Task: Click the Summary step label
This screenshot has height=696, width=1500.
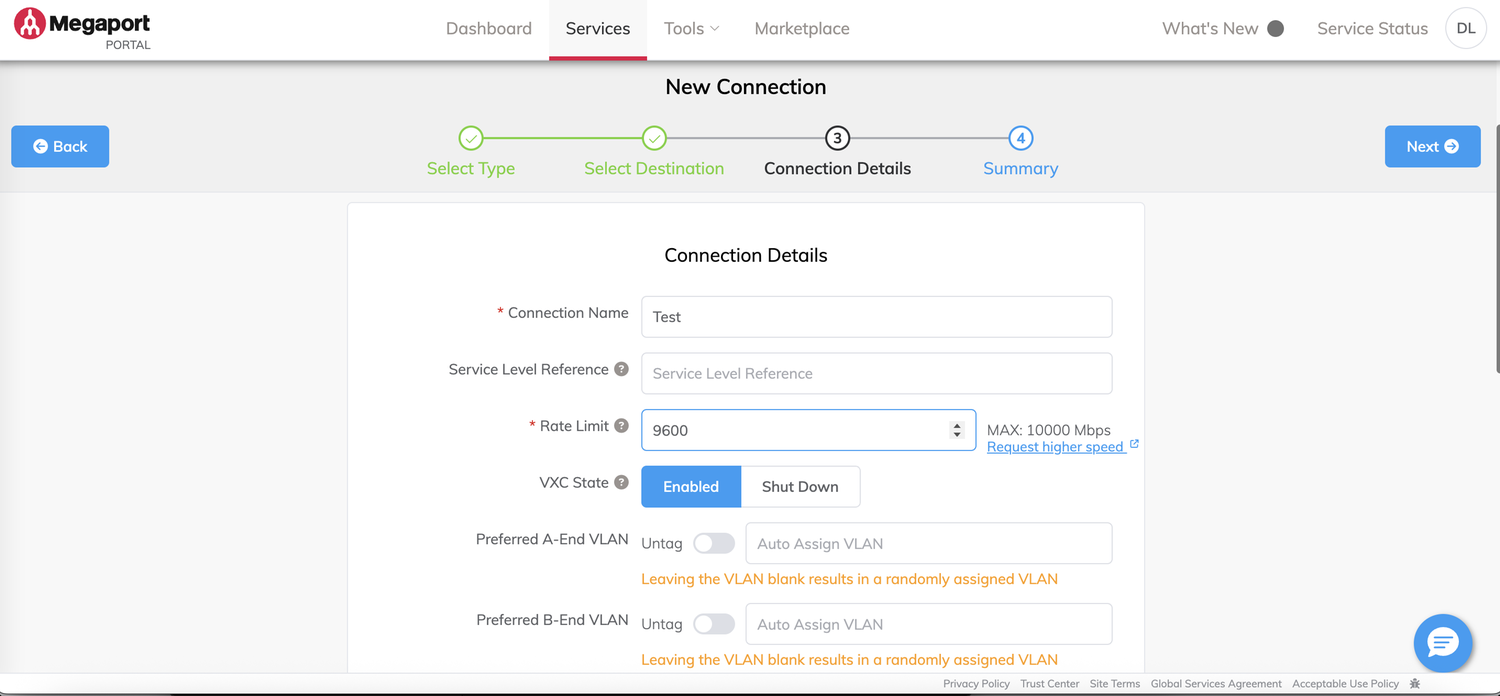Action: (x=1020, y=168)
